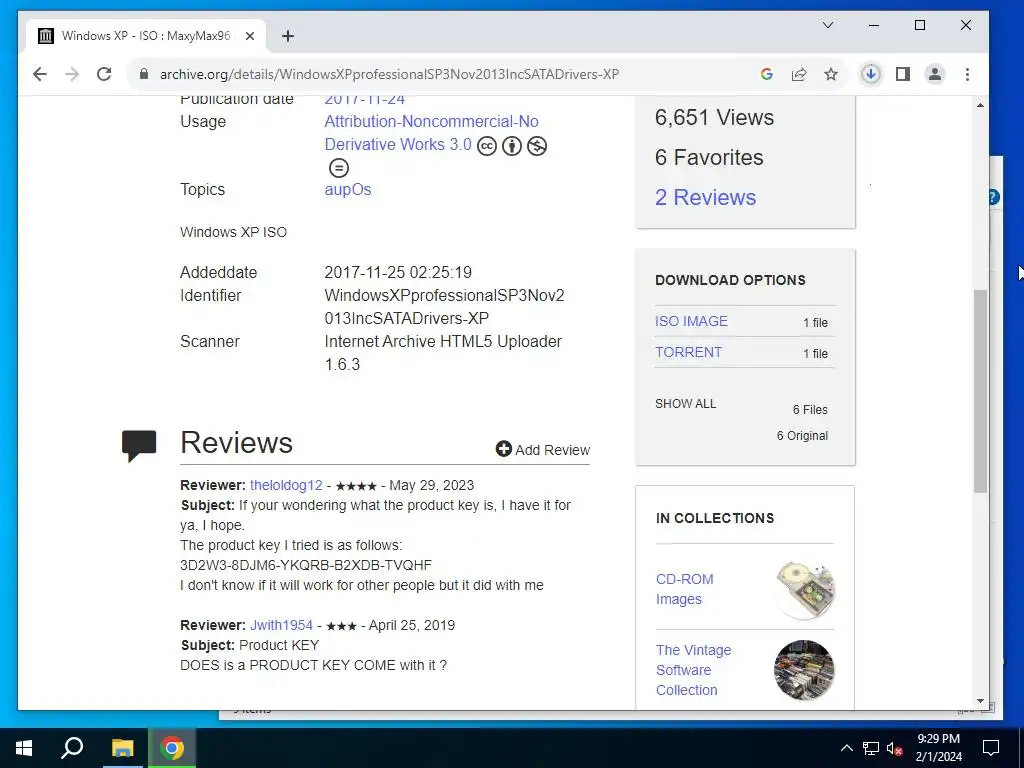Open reviewer Jwith1954 profile
The image size is (1024, 768).
281,625
